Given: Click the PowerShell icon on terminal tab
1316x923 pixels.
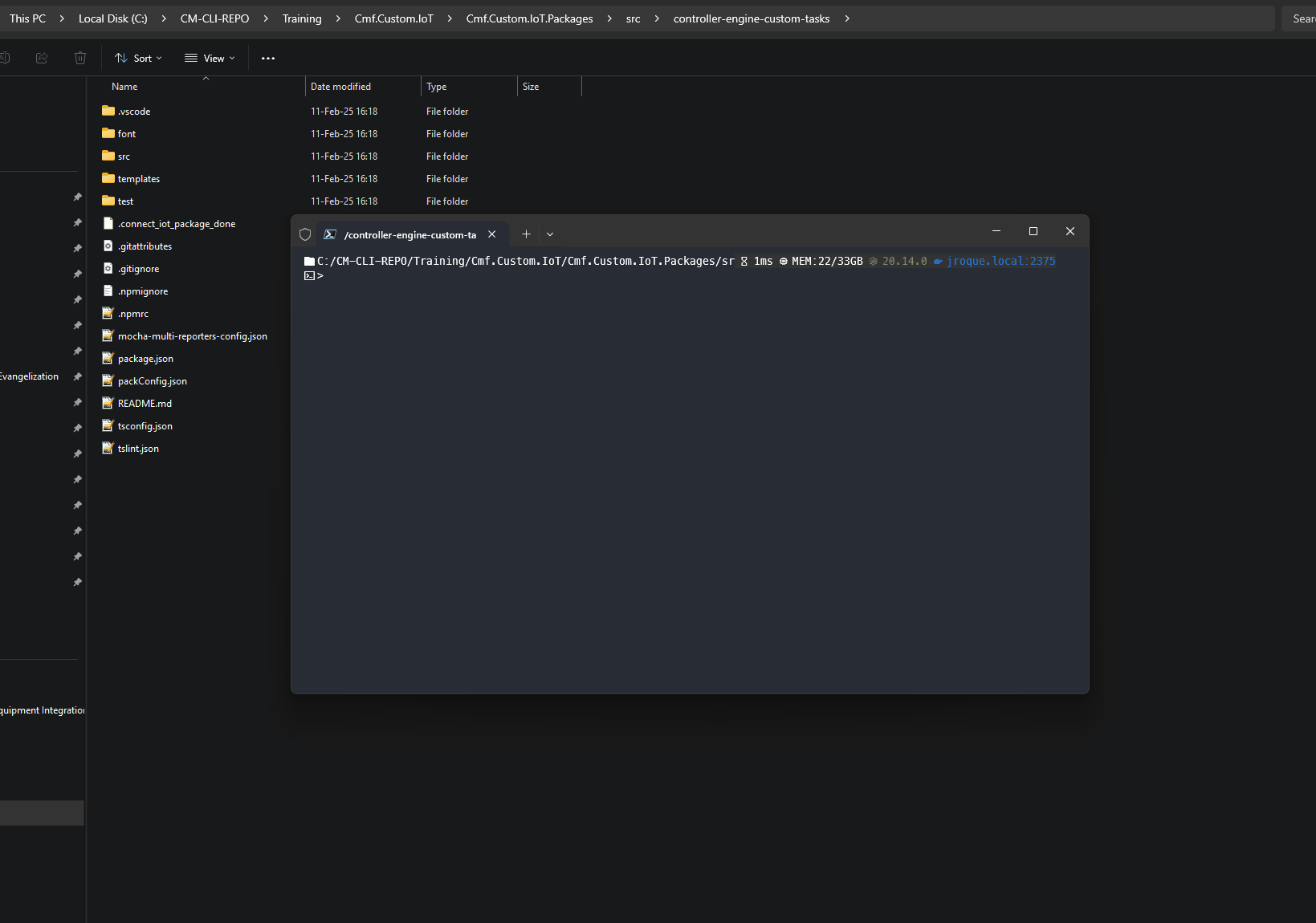Looking at the screenshot, I should coord(330,234).
